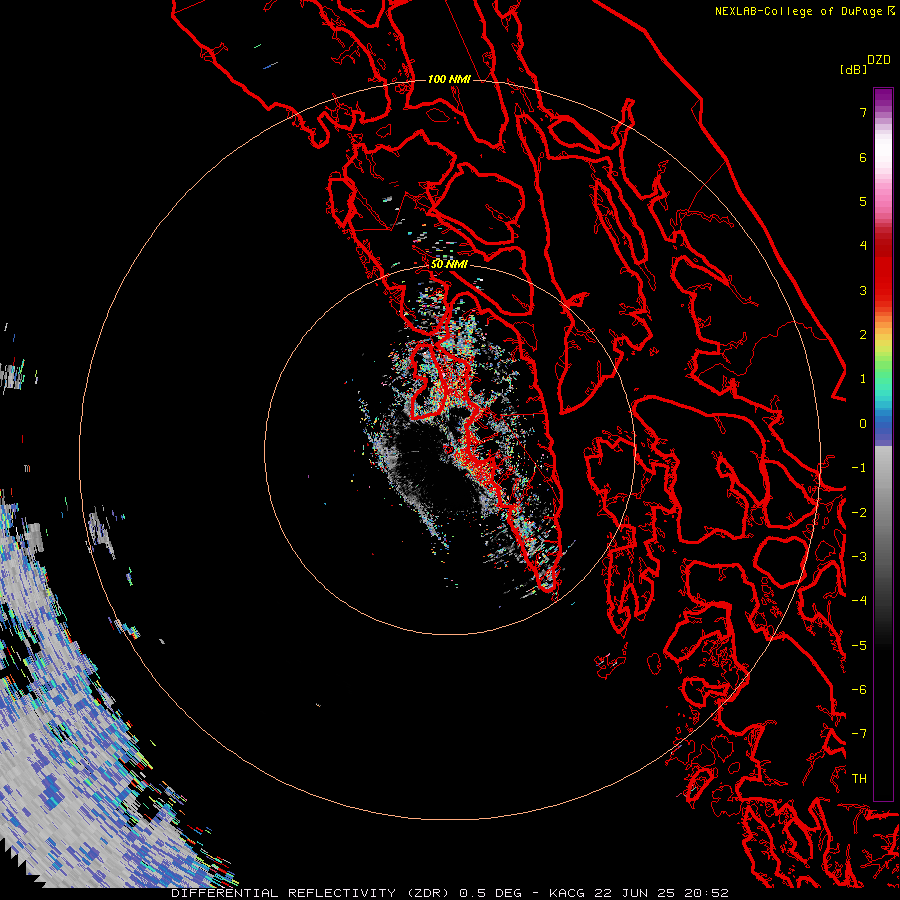Click the 7 value on color scale
This screenshot has height=900, width=900.
[863, 112]
